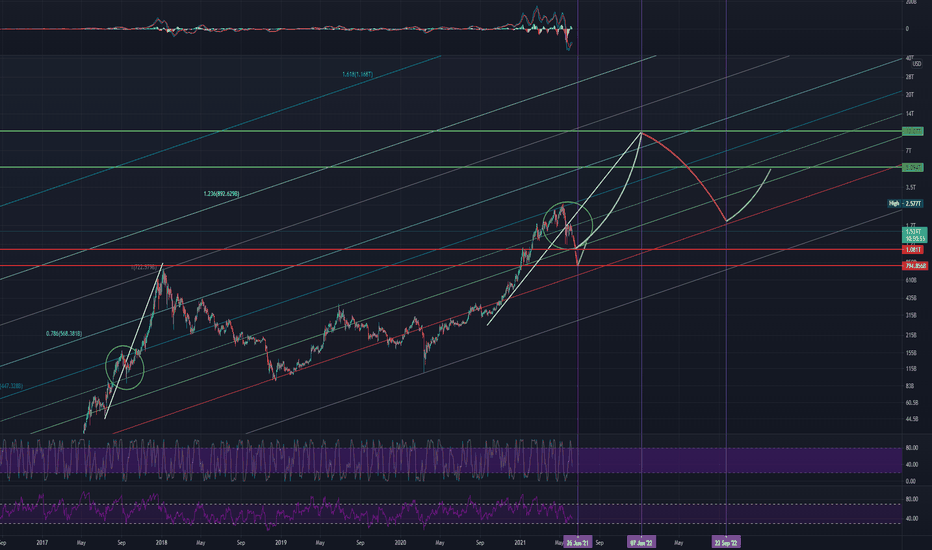Click the 40T tick on price scale
The width and height of the screenshot is (932, 550).
(x=909, y=58)
